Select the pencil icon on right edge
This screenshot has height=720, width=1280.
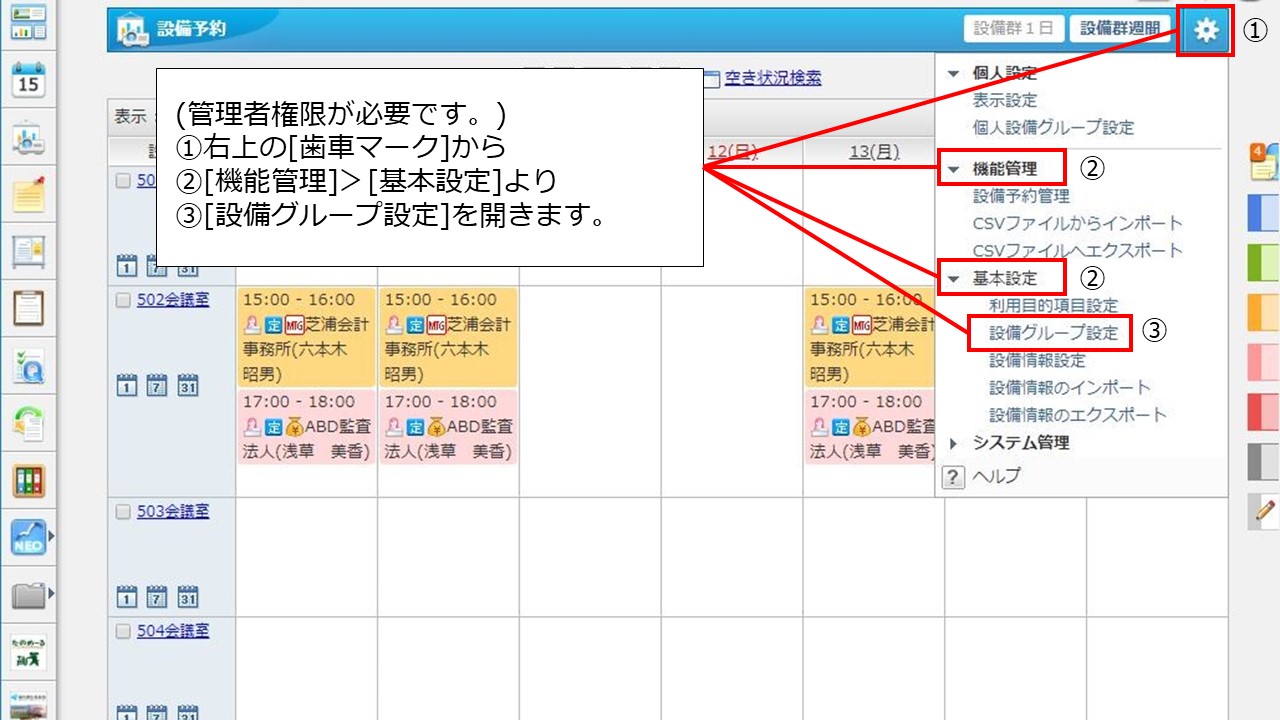click(x=1264, y=511)
